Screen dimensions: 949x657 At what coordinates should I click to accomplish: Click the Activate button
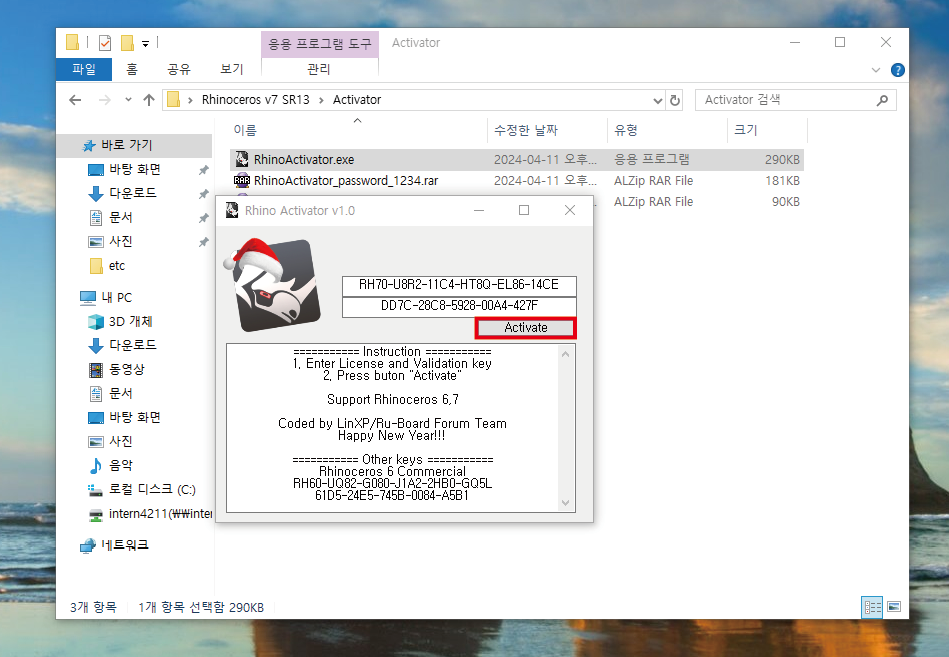[x=525, y=327]
